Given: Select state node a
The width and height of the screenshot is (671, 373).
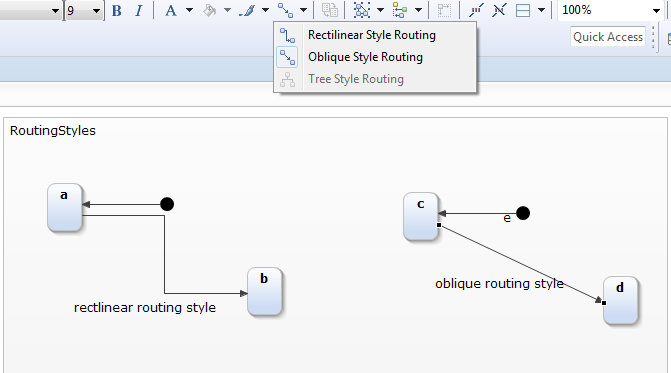Looking at the screenshot, I should [65, 208].
